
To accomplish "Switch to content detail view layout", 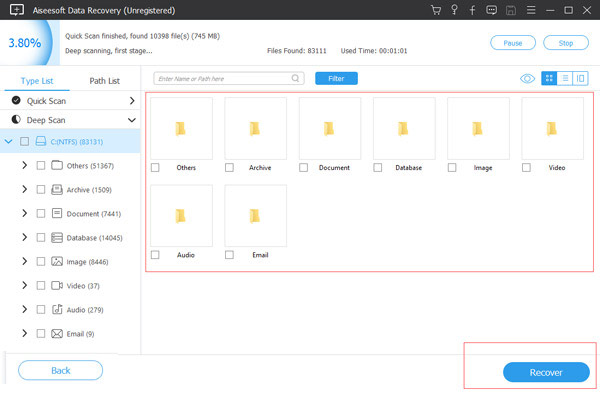I will [580, 78].
